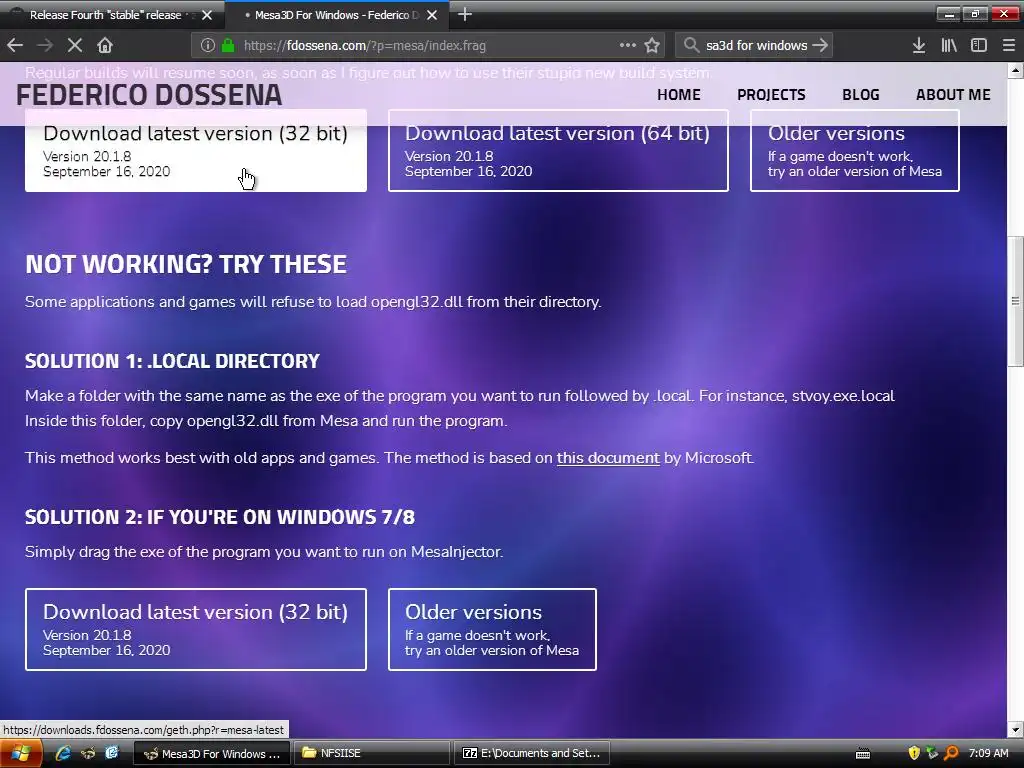Close the Release Fourth stable release tab
This screenshot has width=1024, height=768.
click(x=207, y=15)
